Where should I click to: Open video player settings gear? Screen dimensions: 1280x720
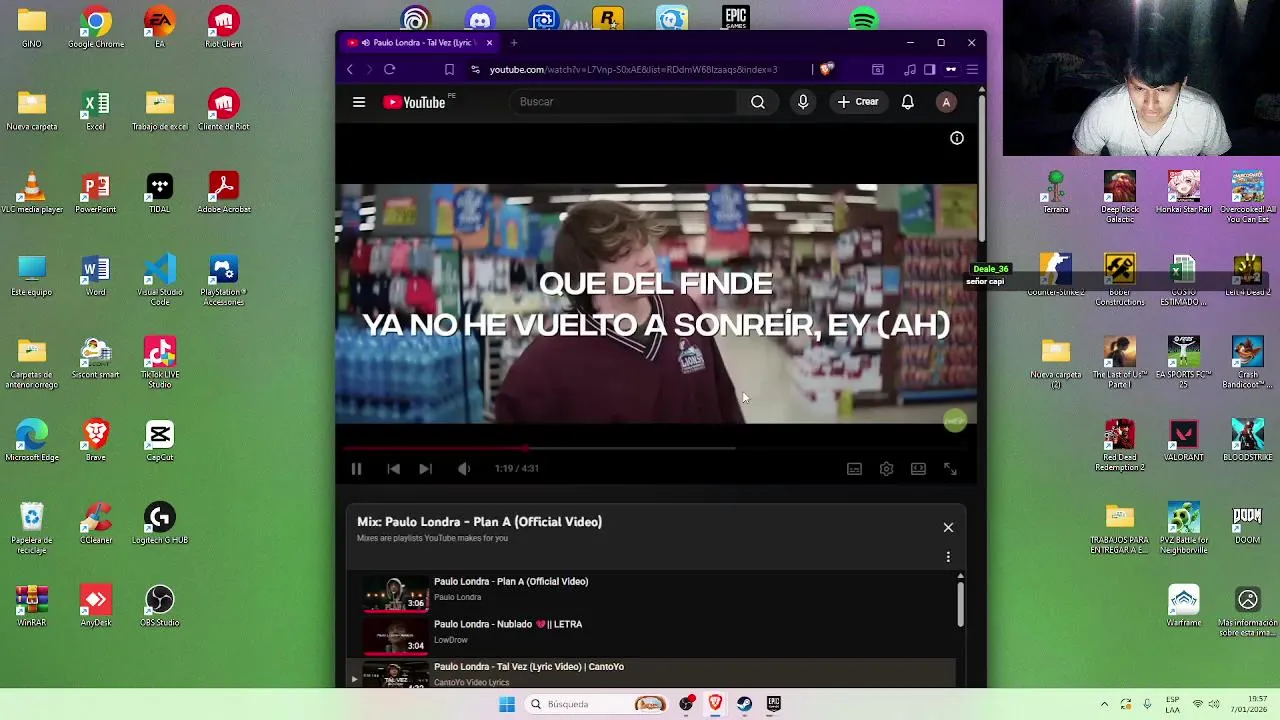pos(886,469)
